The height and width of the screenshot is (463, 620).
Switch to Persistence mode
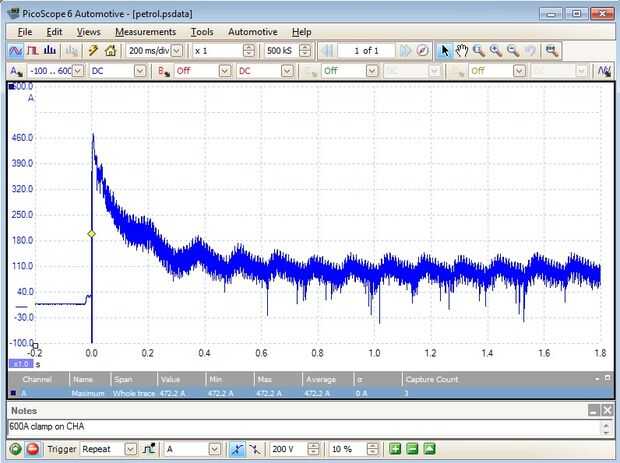(32, 51)
